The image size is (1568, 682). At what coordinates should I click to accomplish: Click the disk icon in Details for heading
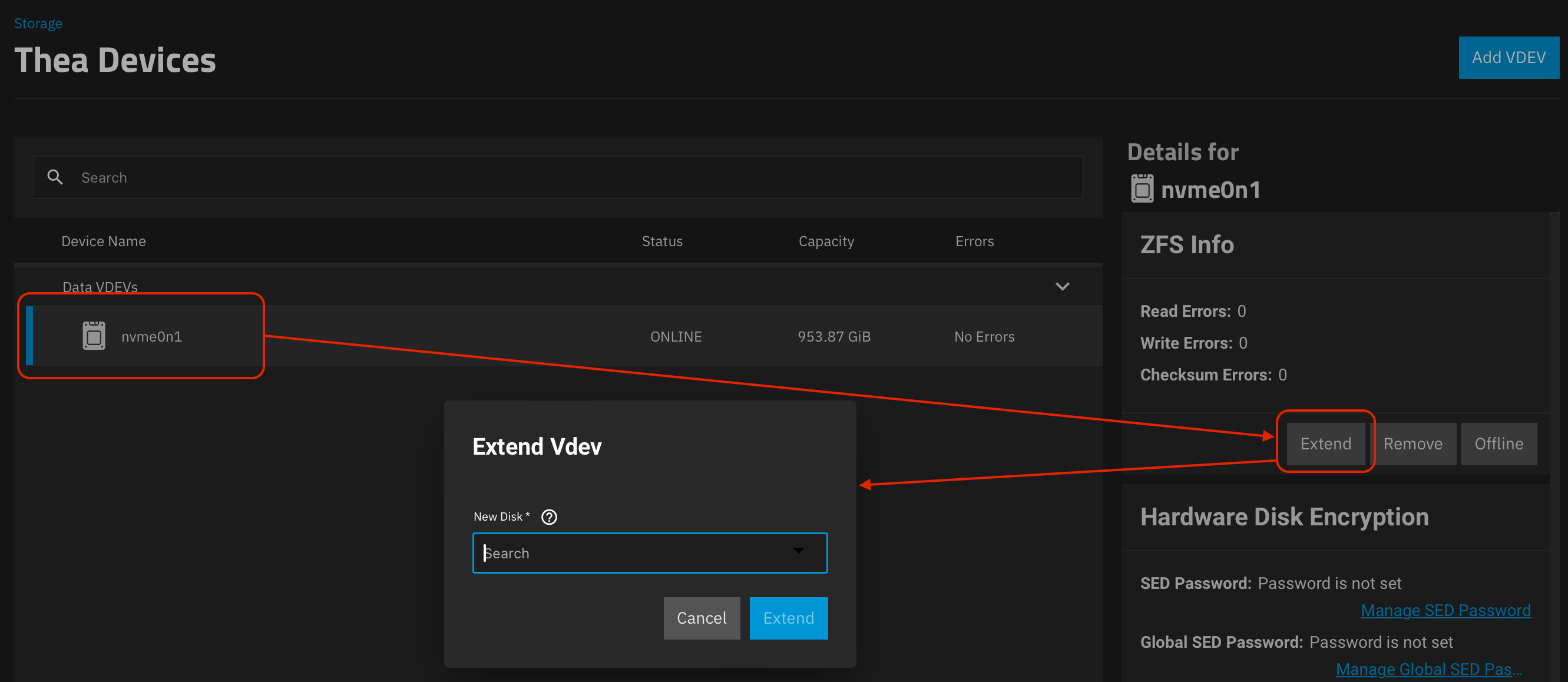[1142, 188]
